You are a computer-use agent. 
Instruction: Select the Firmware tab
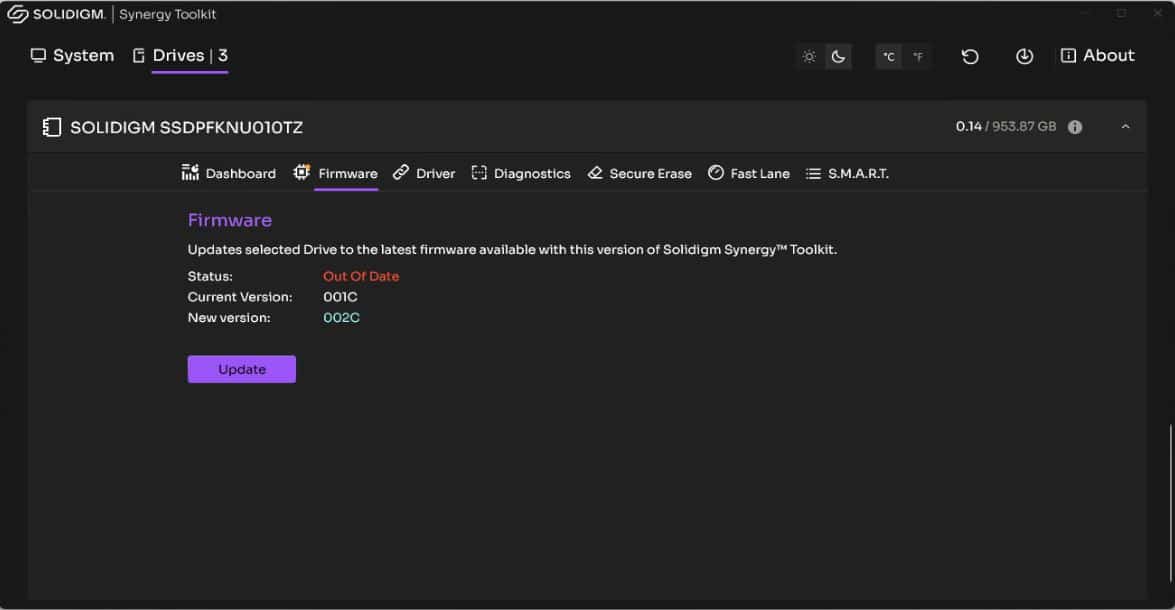[x=335, y=173]
